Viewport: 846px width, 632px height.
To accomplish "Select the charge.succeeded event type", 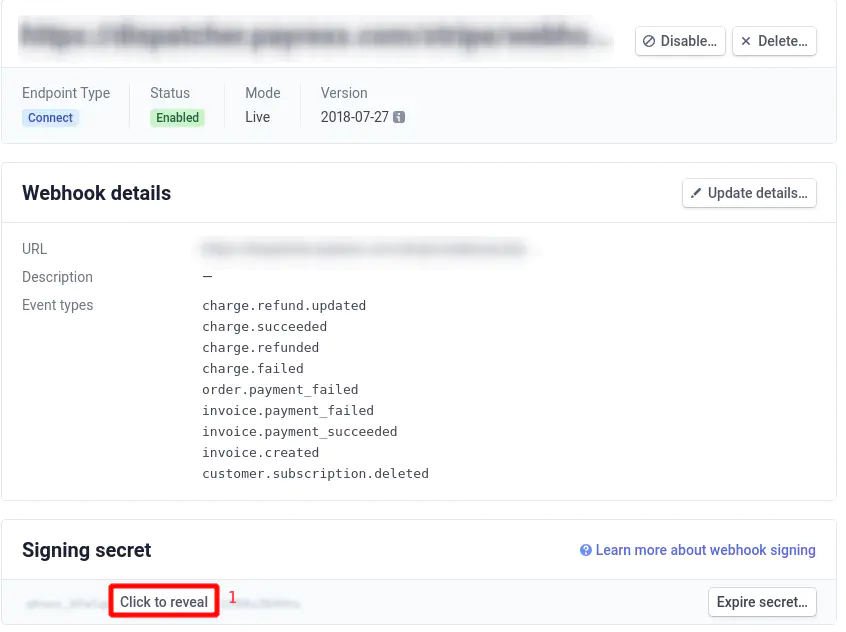I will coord(264,326).
